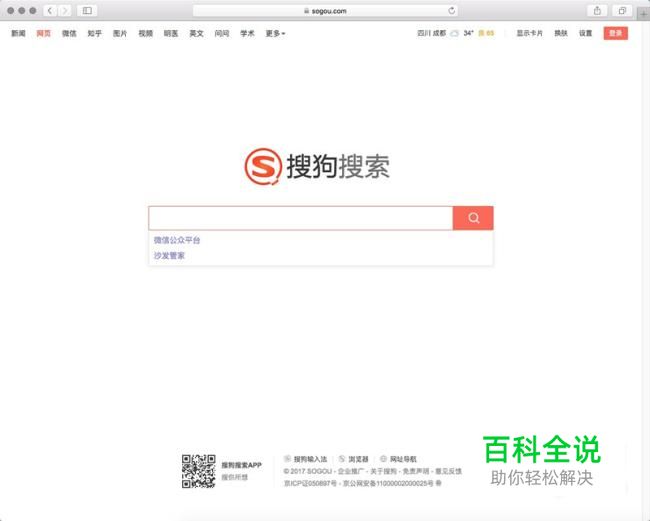The width and height of the screenshot is (650, 521).
Task: Click 免责声明 footer link
Action: point(416,471)
